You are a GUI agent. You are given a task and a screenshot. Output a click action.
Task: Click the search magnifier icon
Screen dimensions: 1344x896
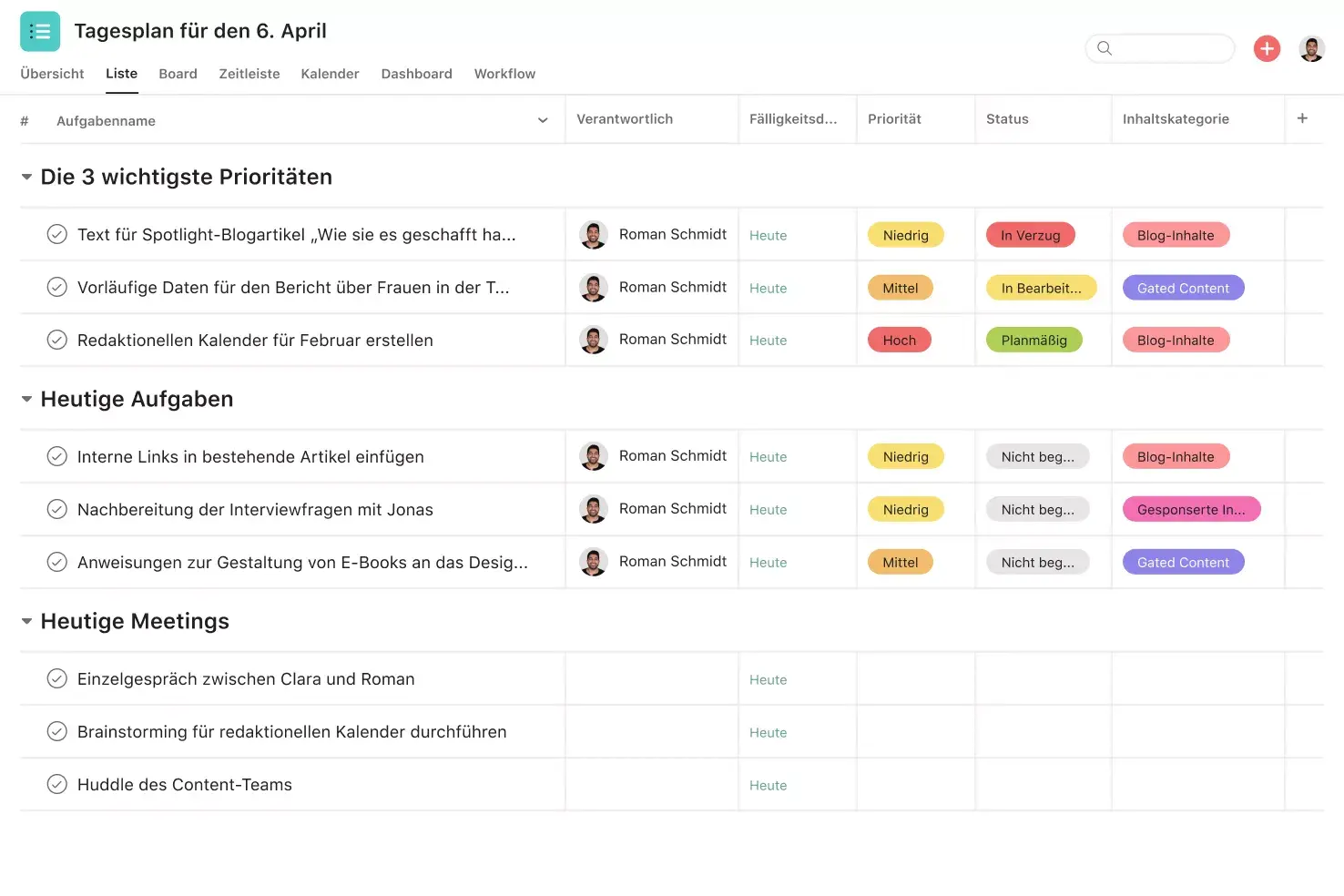pos(1105,48)
